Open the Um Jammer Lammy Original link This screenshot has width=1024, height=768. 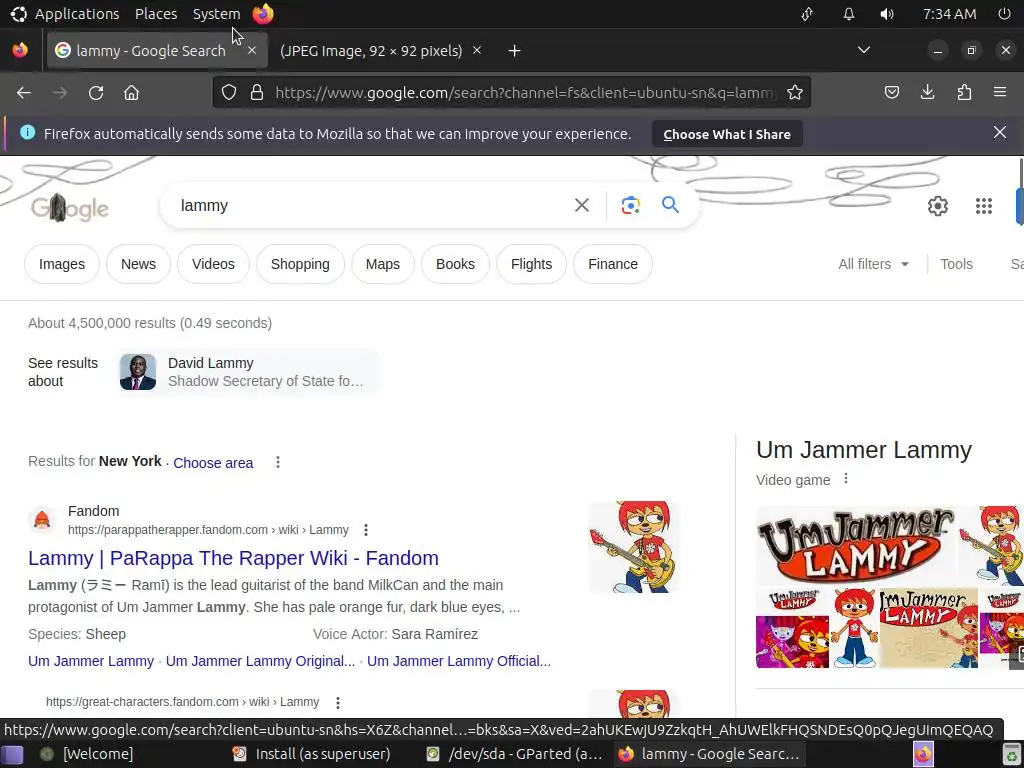point(261,661)
